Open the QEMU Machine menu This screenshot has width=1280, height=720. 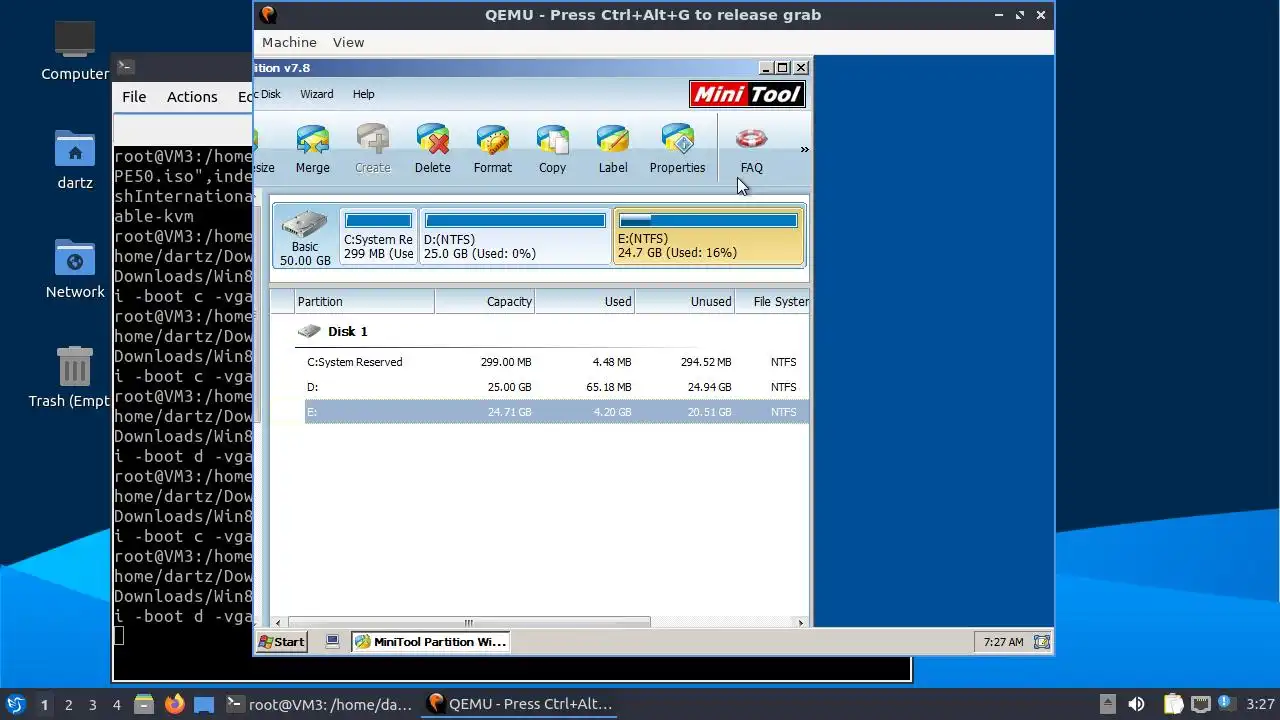(x=289, y=42)
